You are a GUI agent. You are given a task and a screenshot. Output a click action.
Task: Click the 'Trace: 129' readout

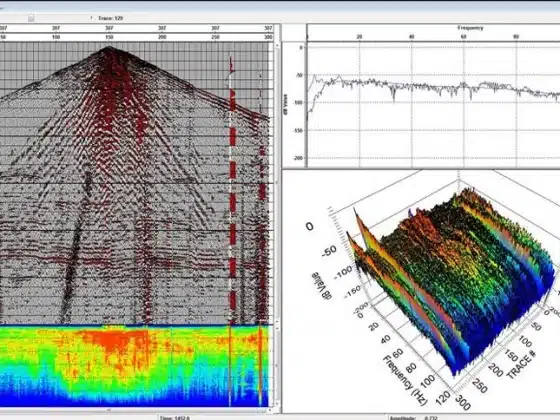coord(111,18)
